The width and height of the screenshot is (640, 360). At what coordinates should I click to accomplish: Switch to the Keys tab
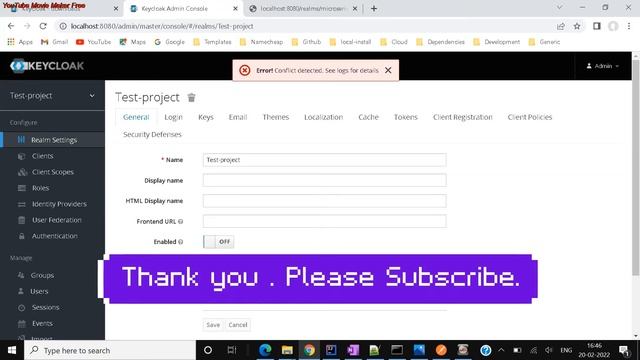(206, 117)
